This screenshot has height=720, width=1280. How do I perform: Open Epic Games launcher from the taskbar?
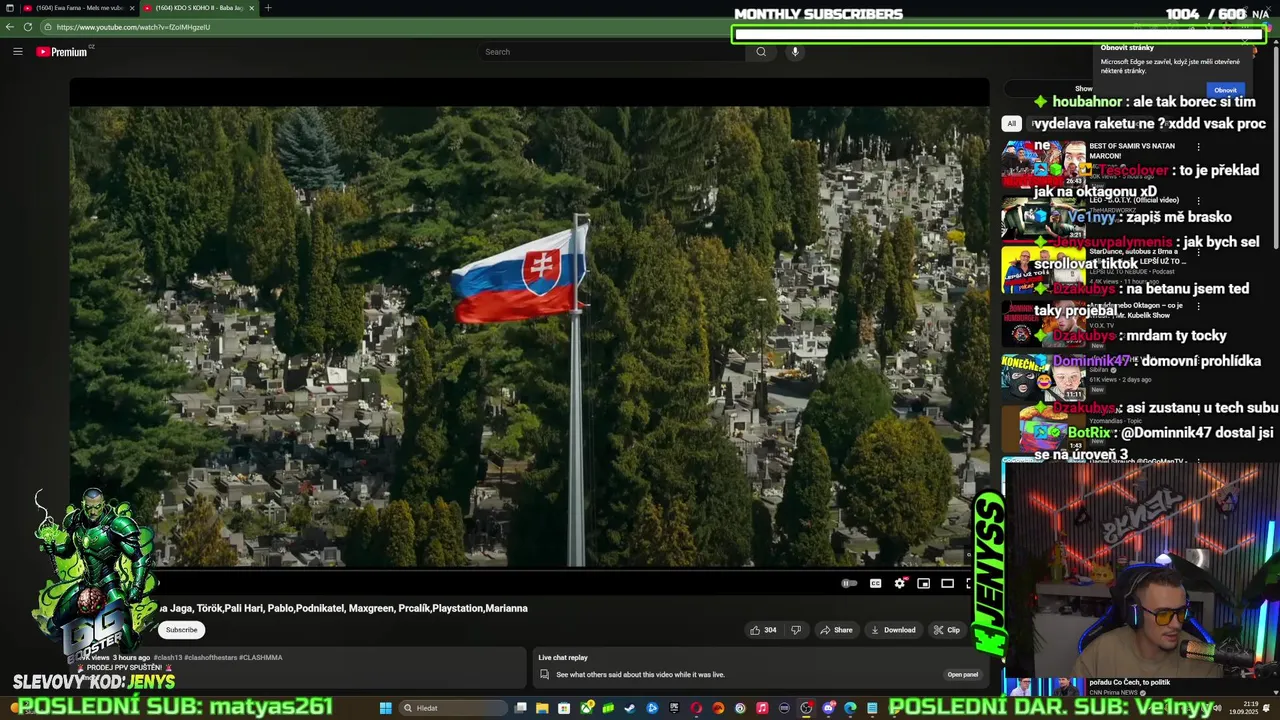[674, 708]
